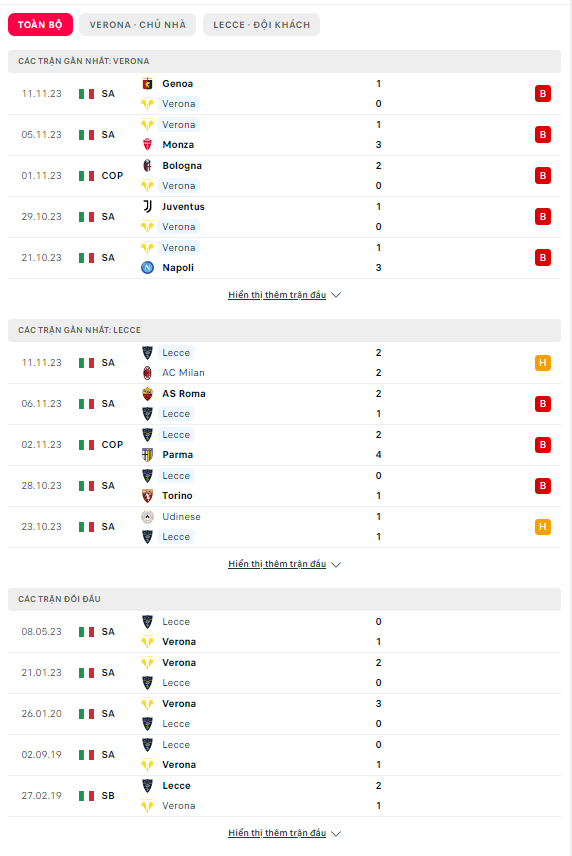This screenshot has height=856, width=572.
Task: Click the Udinese club logo
Action: click(147, 516)
